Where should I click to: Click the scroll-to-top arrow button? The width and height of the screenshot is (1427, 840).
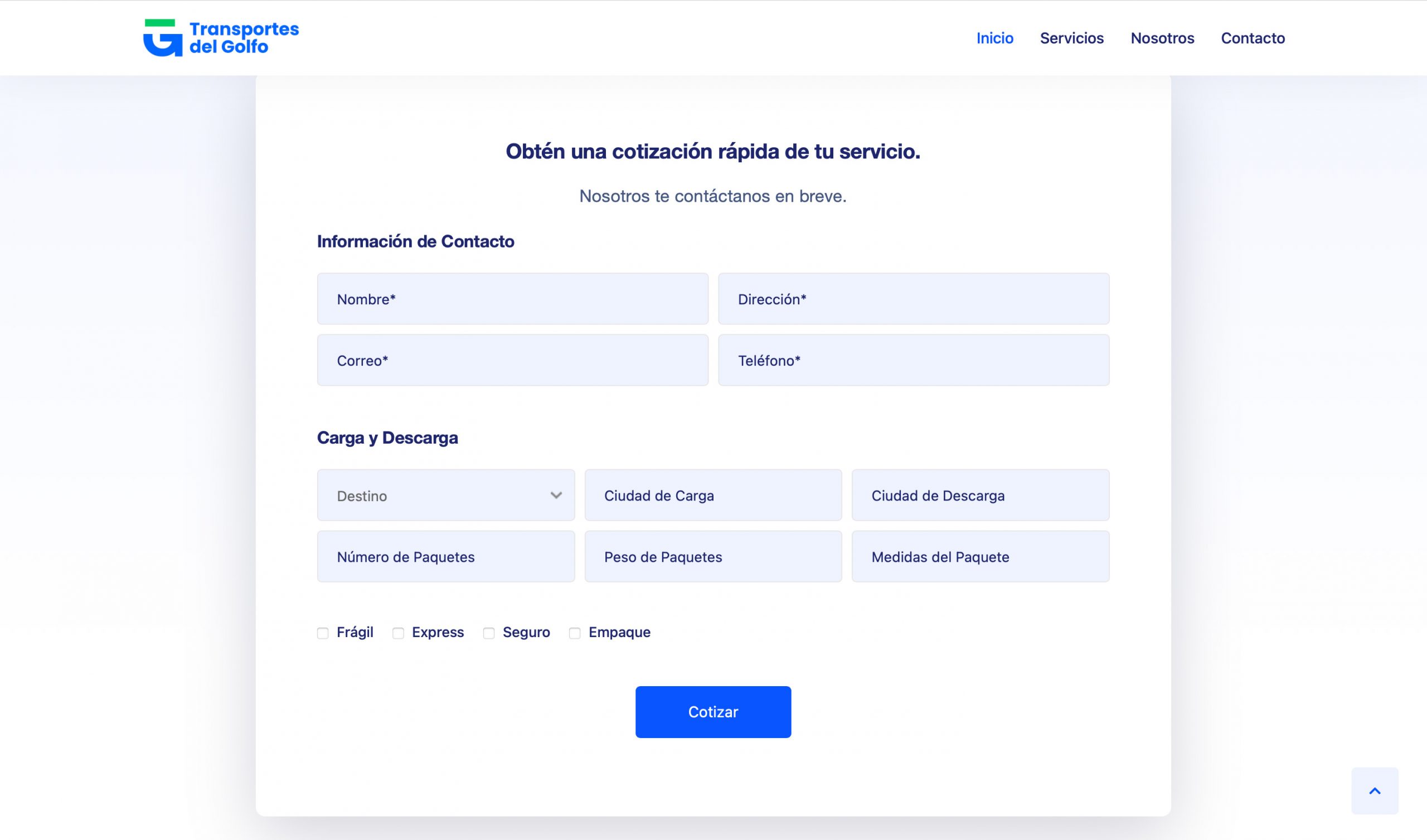point(1375,791)
